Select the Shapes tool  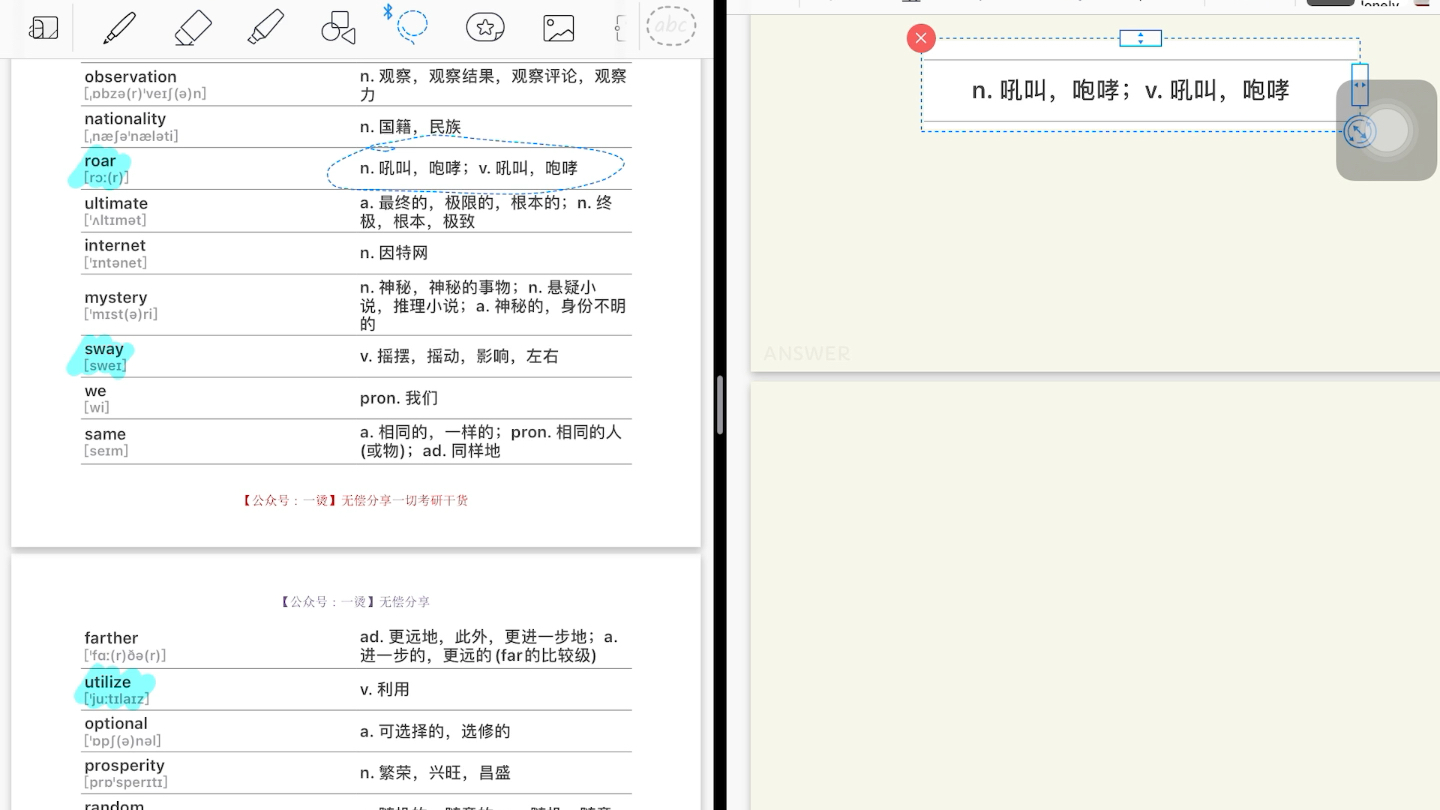click(338, 28)
